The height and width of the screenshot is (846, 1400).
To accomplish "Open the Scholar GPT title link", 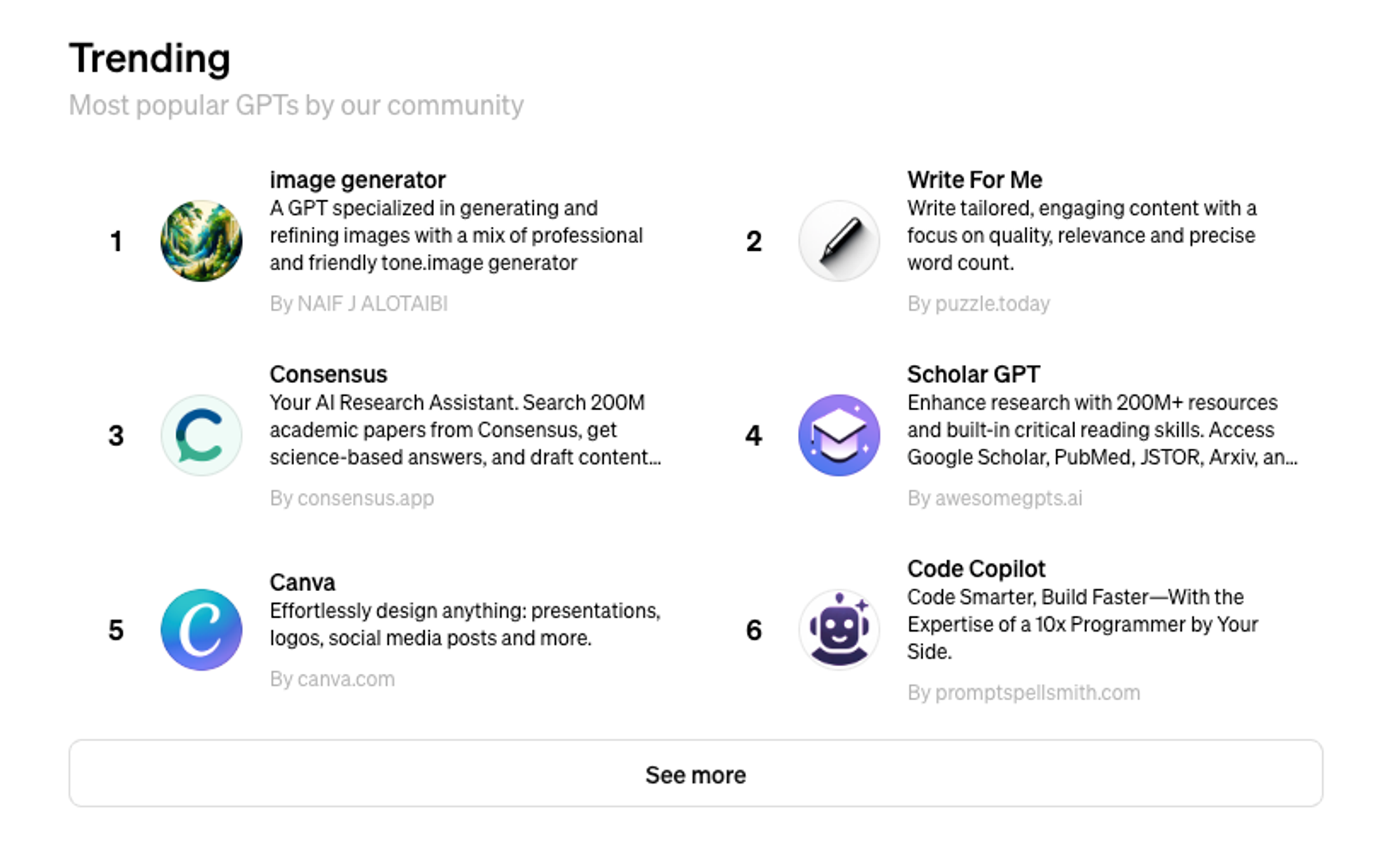I will [974, 374].
